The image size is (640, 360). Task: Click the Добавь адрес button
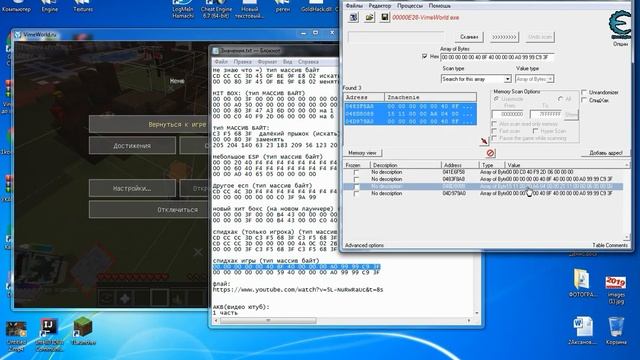[606, 153]
